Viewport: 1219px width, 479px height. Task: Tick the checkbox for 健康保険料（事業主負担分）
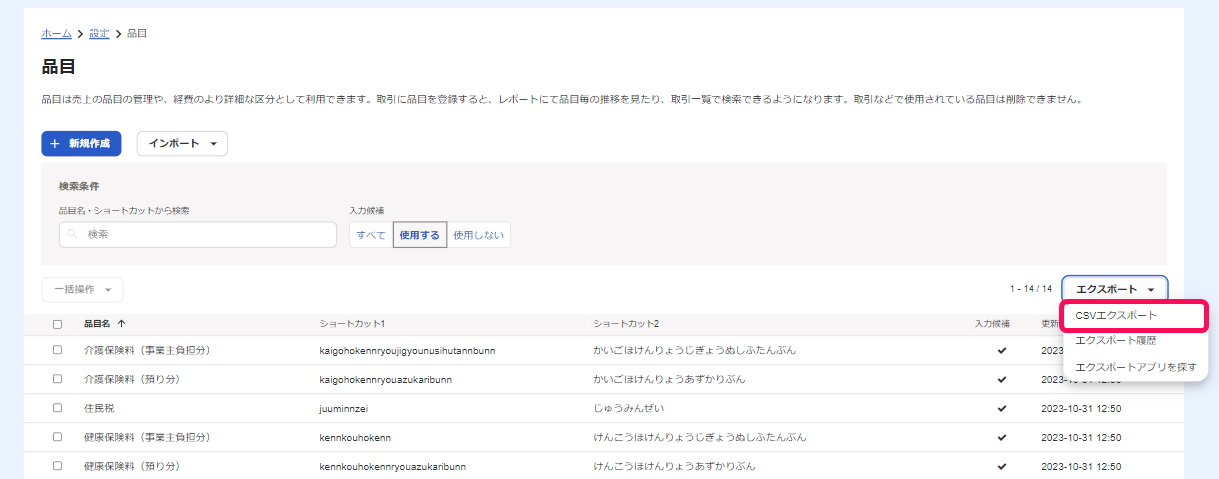(57, 437)
